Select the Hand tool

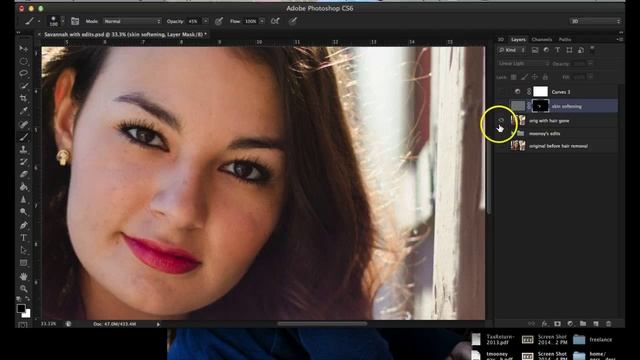coord(23,276)
